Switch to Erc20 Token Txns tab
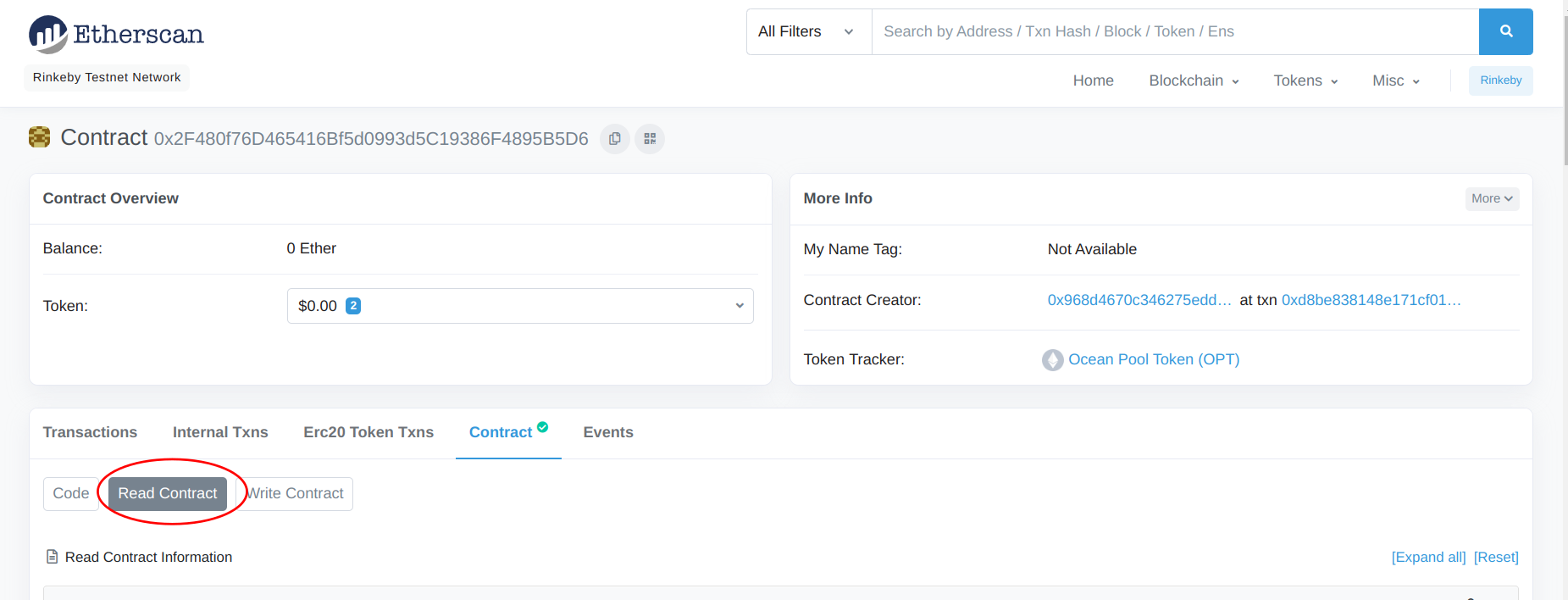The image size is (1568, 600). tap(368, 432)
